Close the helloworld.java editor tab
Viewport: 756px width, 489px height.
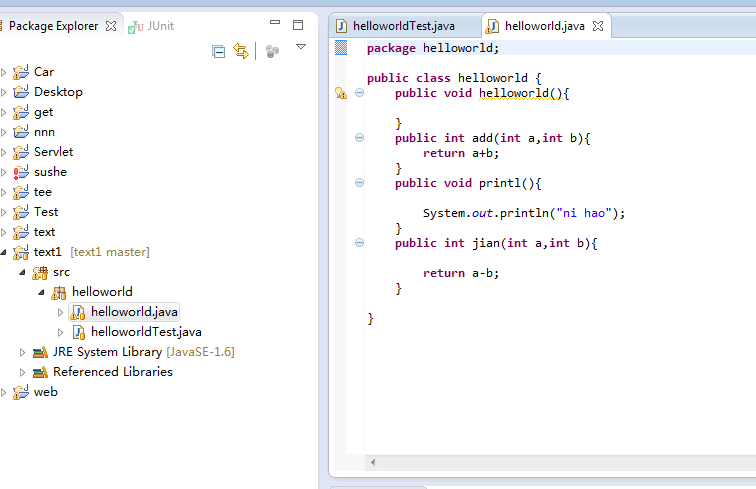(x=598, y=26)
